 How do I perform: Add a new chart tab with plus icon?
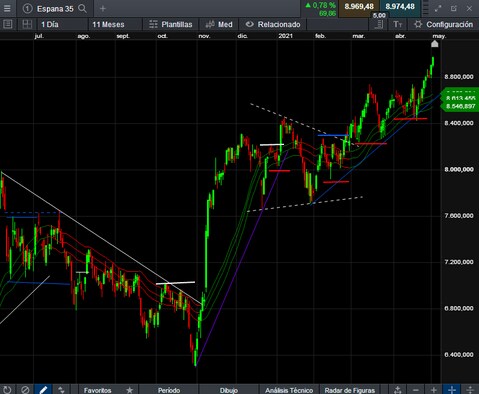103,9
